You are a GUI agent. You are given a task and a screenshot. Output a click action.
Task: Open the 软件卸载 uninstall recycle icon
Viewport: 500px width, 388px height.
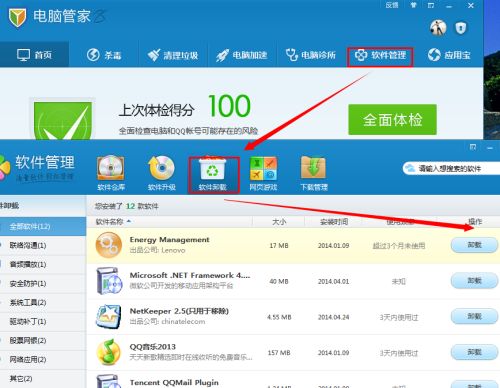(x=213, y=174)
